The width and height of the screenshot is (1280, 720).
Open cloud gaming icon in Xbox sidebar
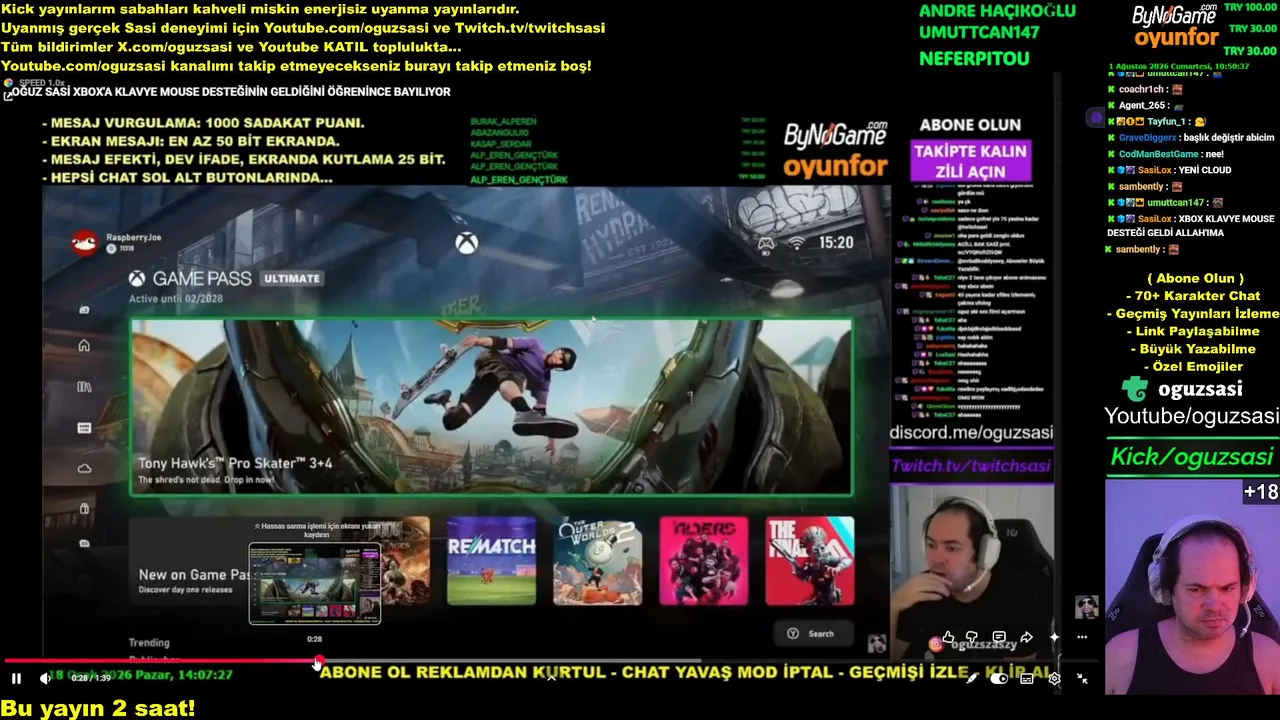coord(84,468)
